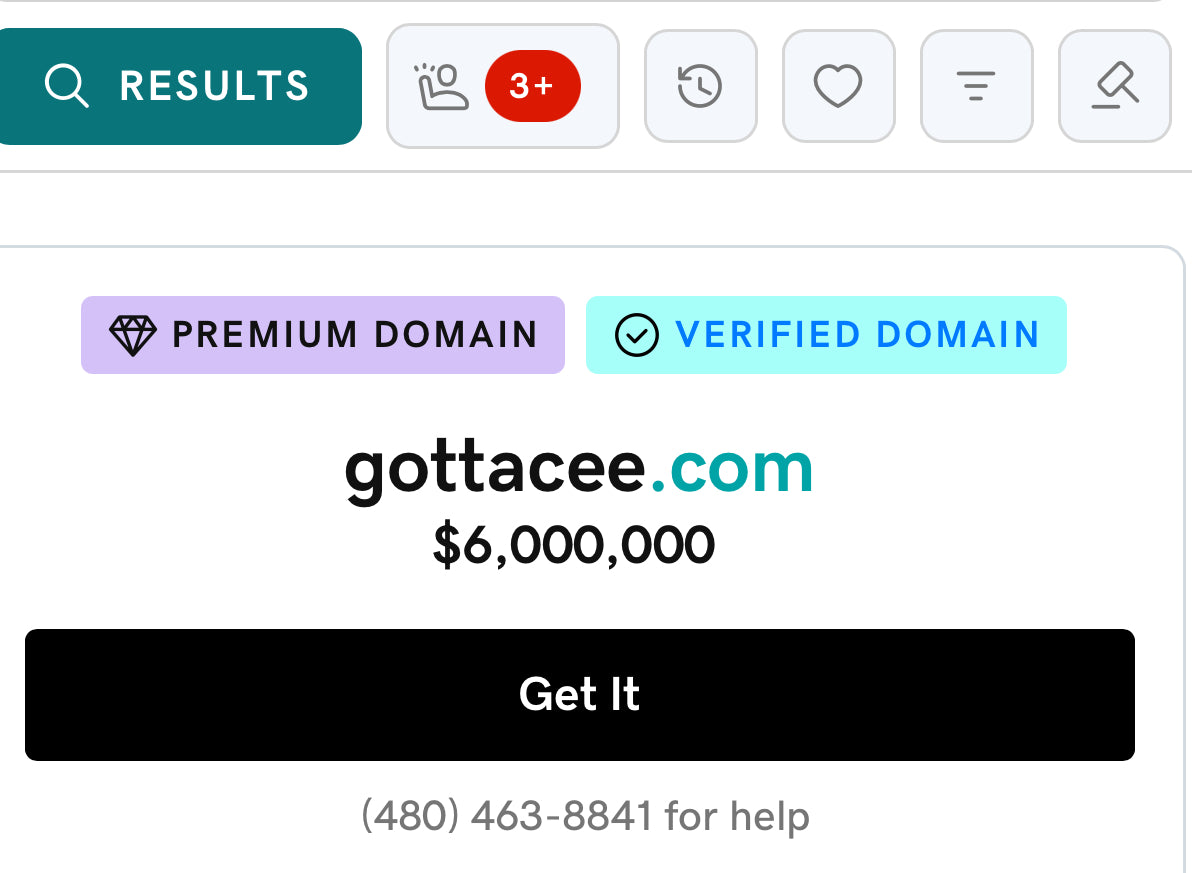
Task: Click the RESULTS search button
Action: (x=180, y=86)
